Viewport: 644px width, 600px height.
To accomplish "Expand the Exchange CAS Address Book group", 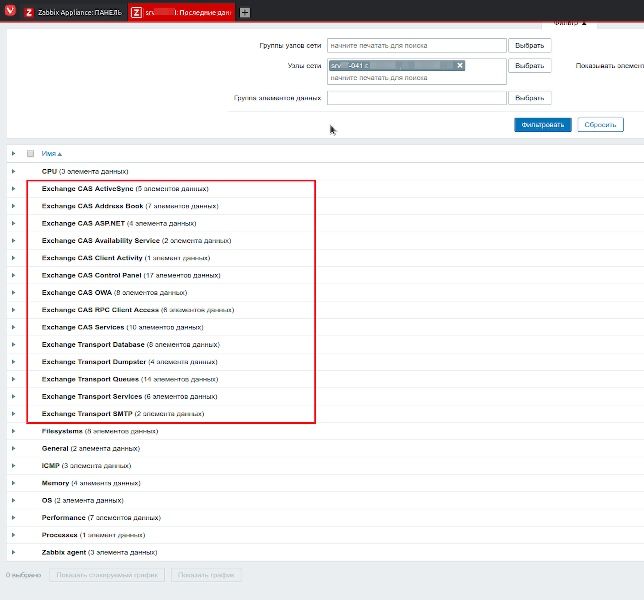I will 14,206.
